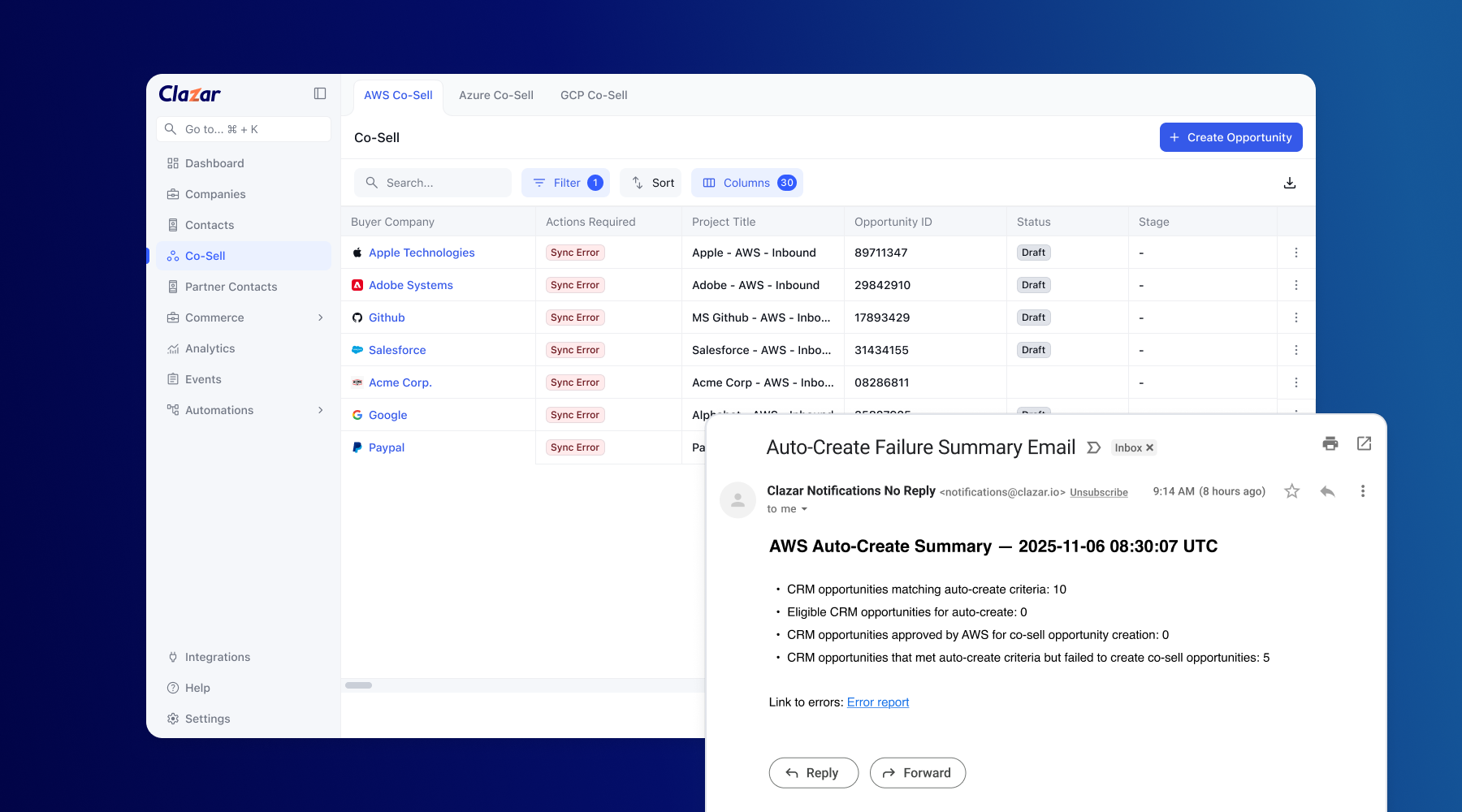This screenshot has height=812, width=1462.
Task: Switch to the GCP Co-Sell tab
Action: click(x=594, y=95)
